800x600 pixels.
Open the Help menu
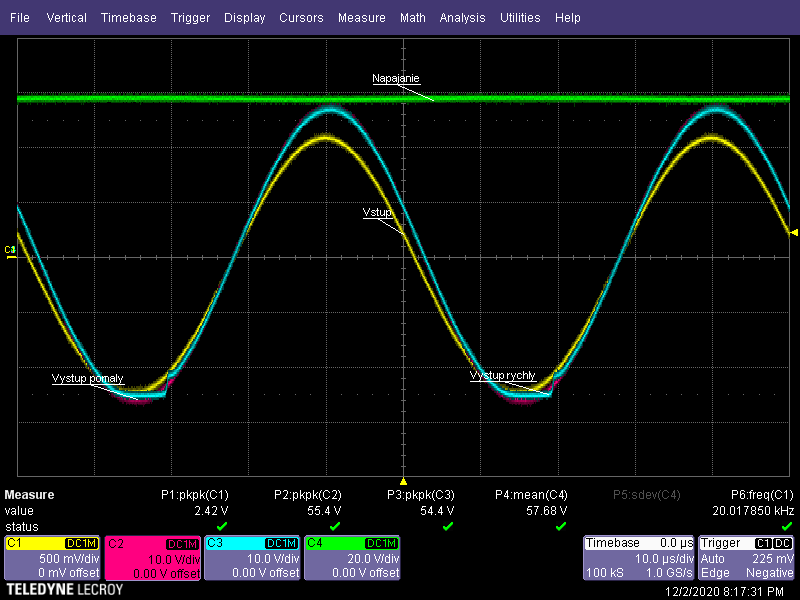click(567, 18)
